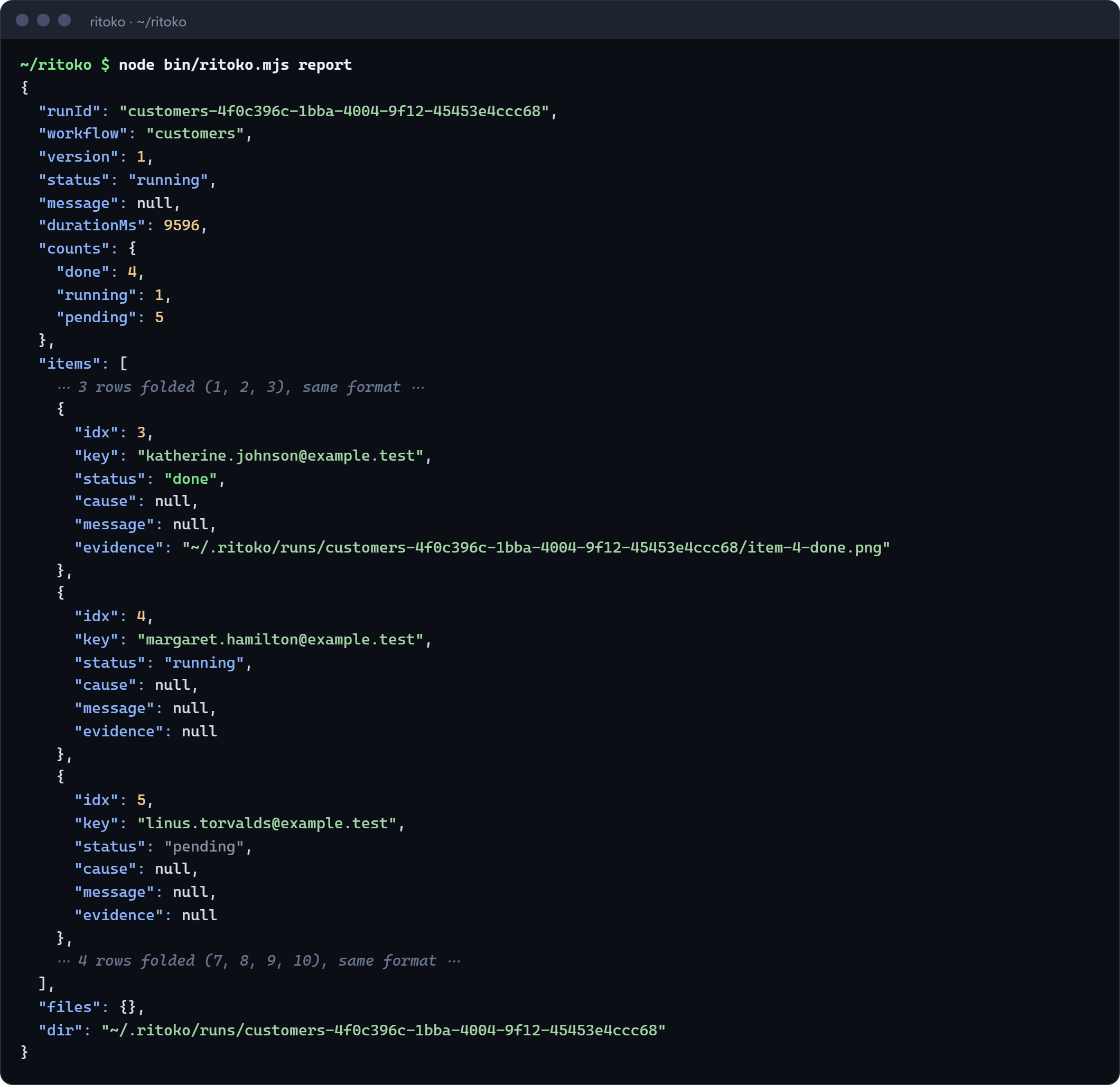Click the "dir" path value
Screen dimensions: 1120x1085
[x=383, y=1030]
